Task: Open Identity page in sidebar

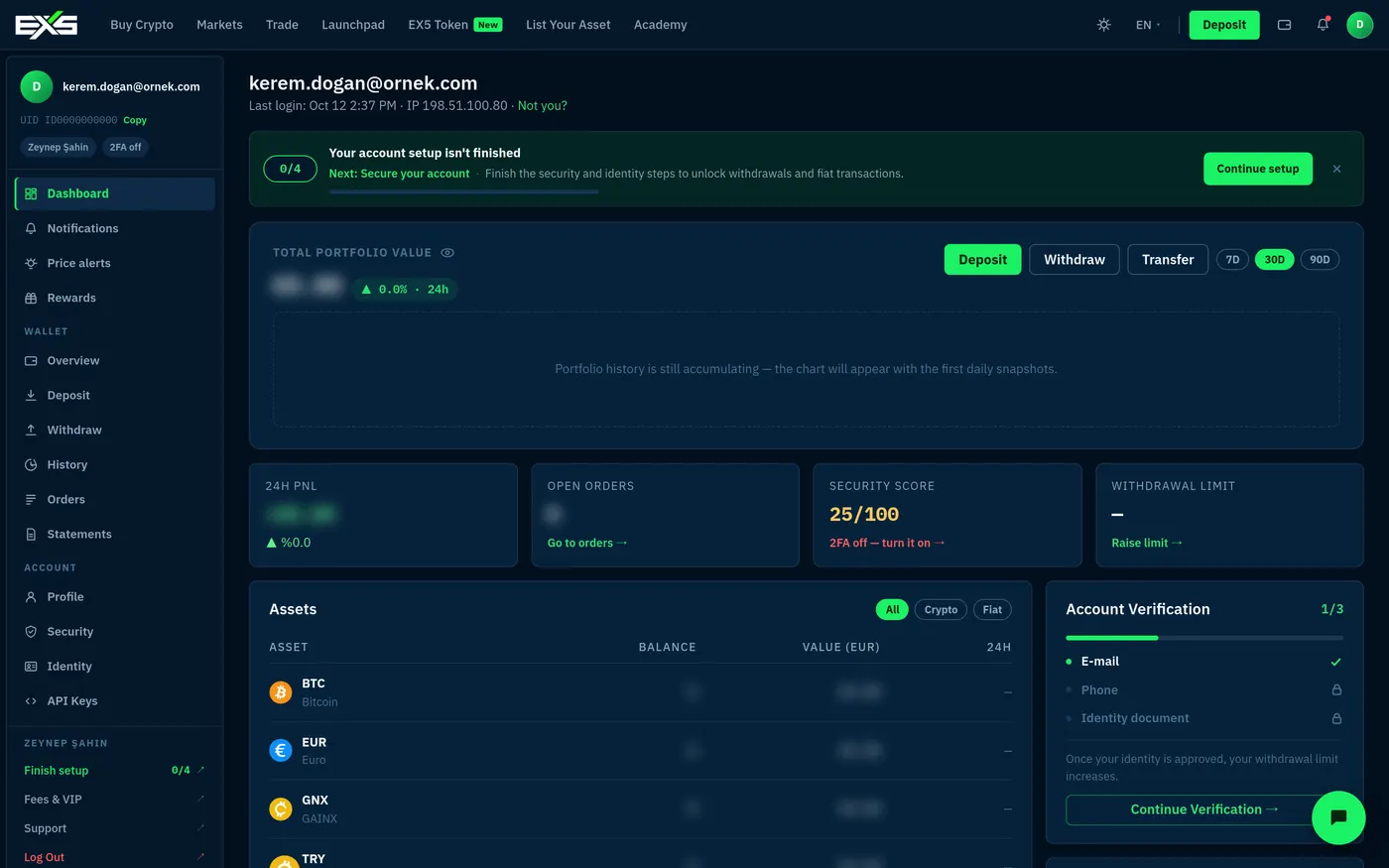Action: click(115, 666)
